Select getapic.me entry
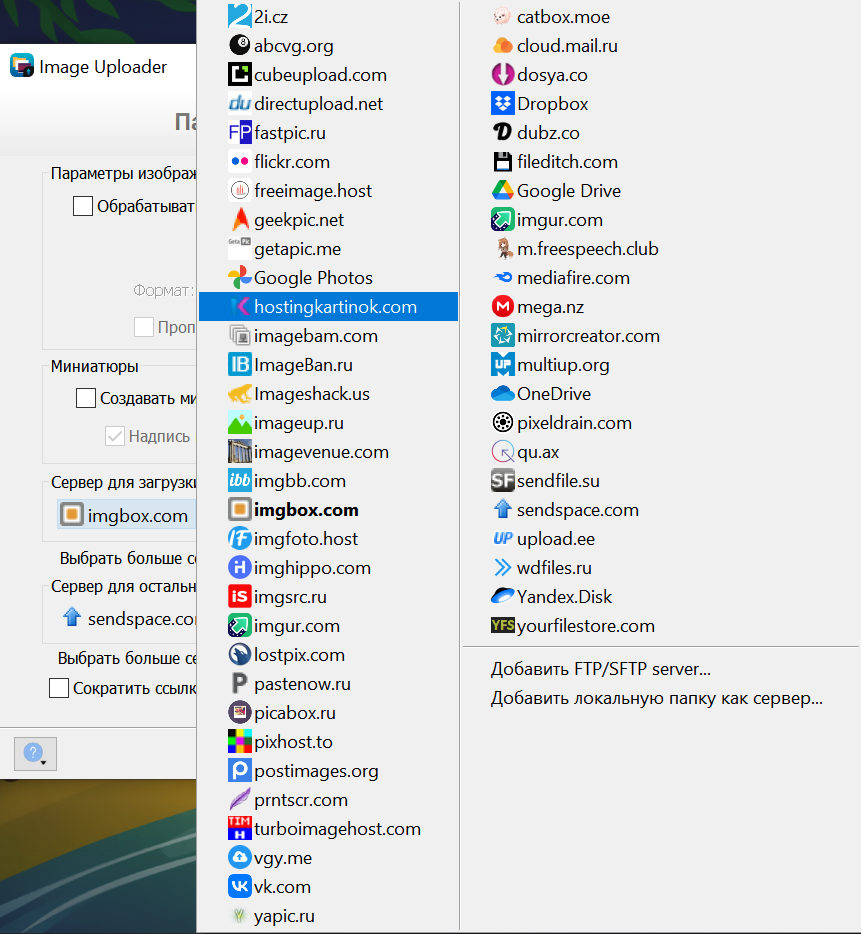The height and width of the screenshot is (934, 861). pyautogui.click(x=328, y=249)
